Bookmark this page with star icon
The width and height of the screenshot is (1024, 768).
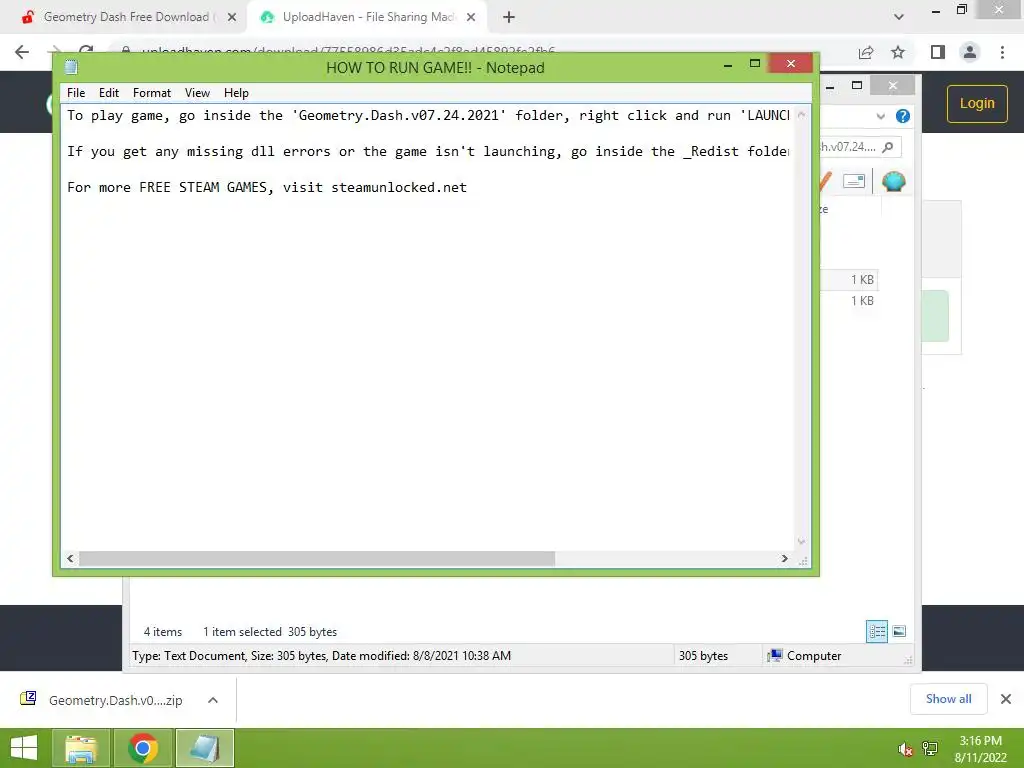pos(898,52)
